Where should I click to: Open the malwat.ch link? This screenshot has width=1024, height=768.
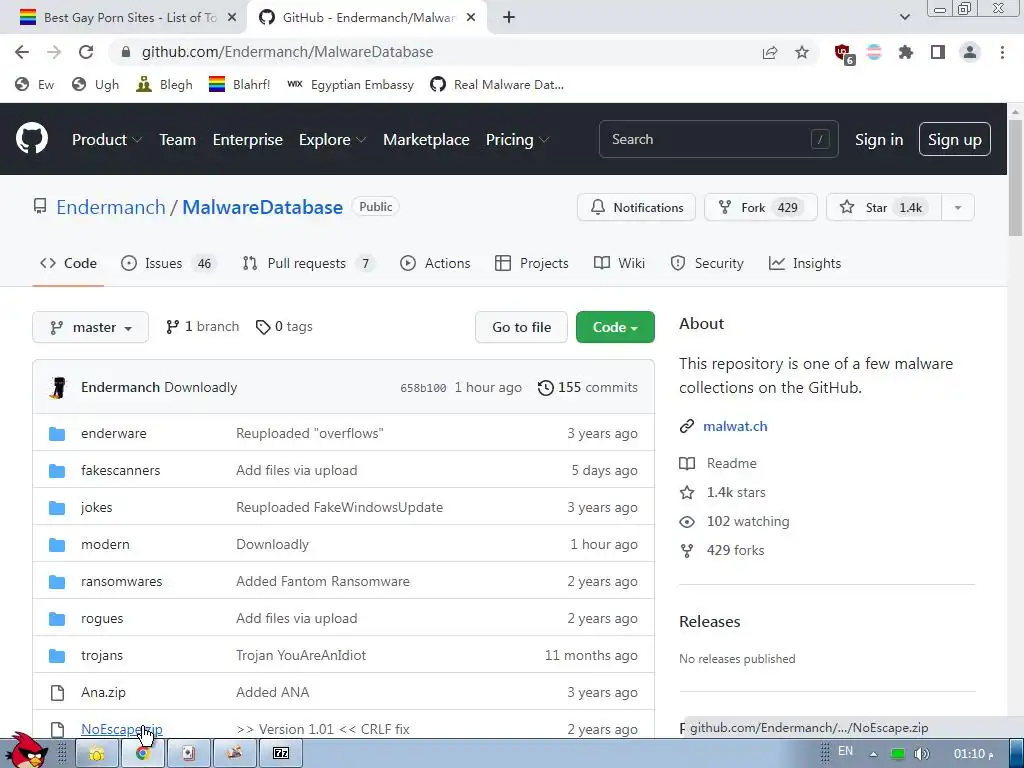[x=735, y=426]
